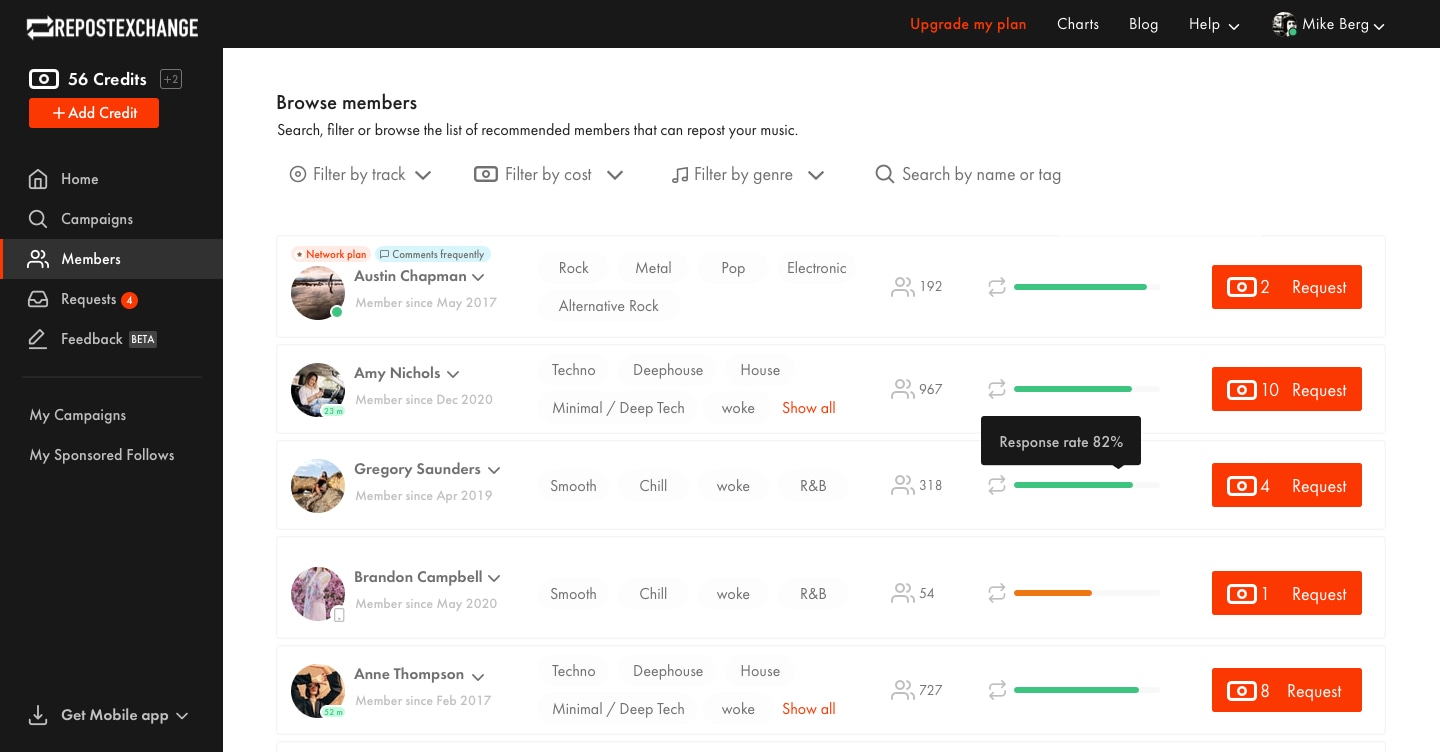Click the Home house icon in sidebar
Viewport: 1440px width, 752px height.
(x=38, y=179)
